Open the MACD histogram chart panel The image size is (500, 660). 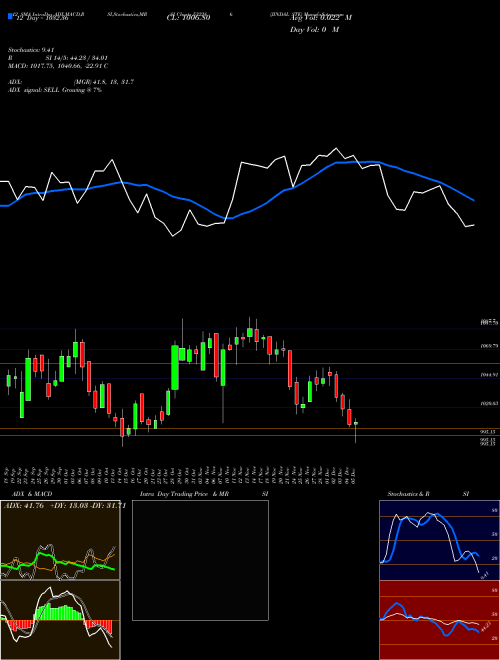[x=60, y=620]
